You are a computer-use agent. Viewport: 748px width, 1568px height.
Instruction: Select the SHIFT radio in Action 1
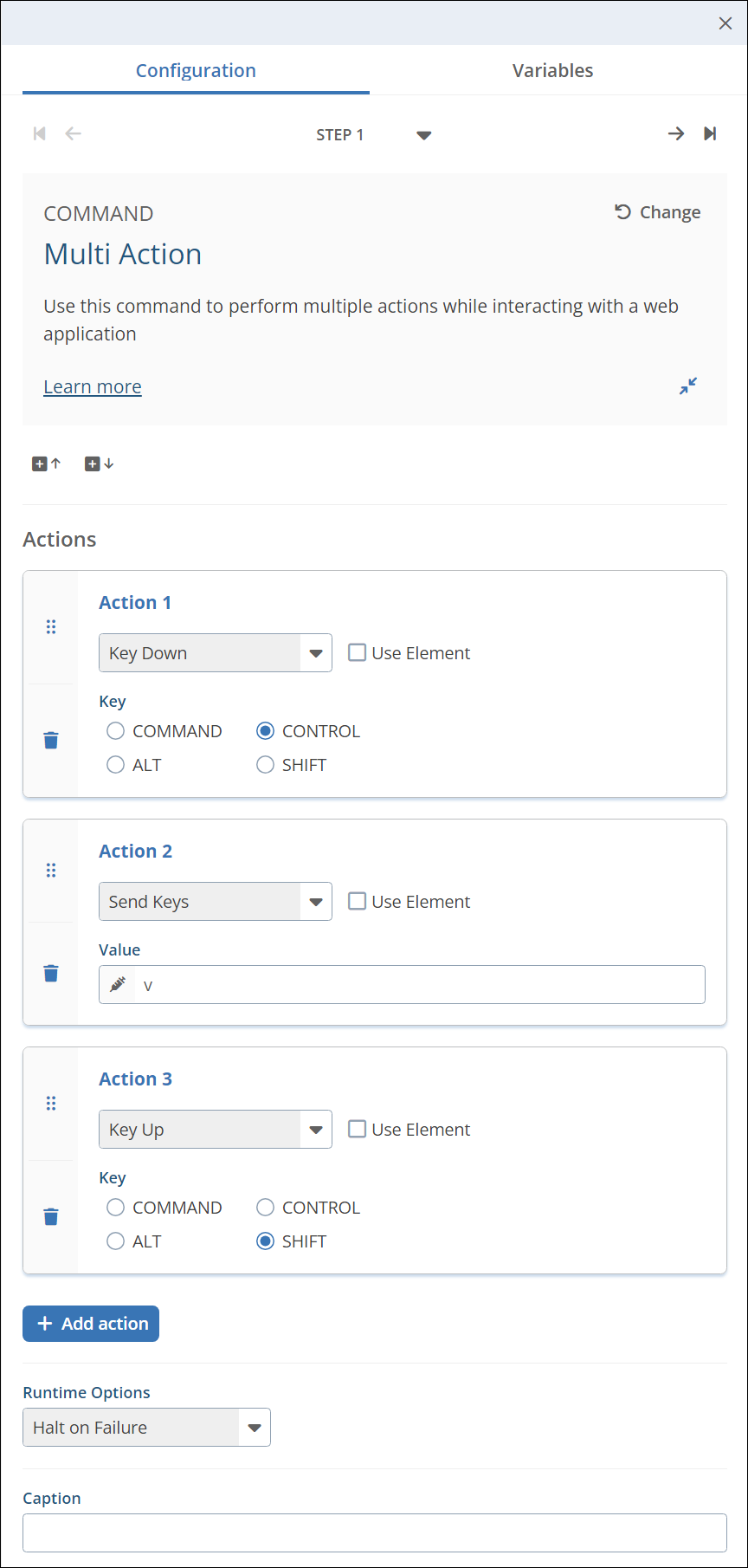tap(265, 765)
